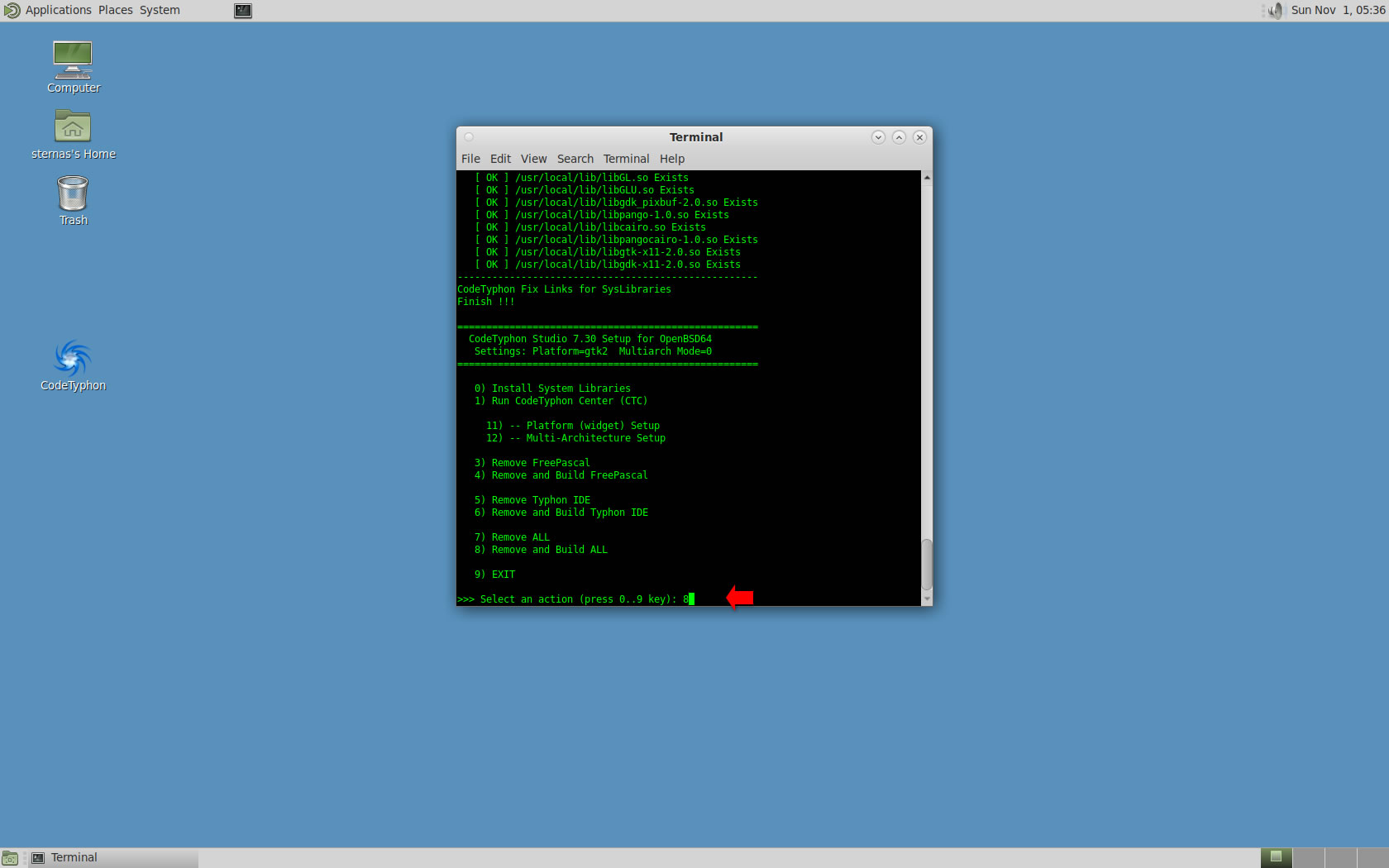1389x868 pixels.
Task: Open the Terminal window's File menu
Action: click(x=470, y=159)
